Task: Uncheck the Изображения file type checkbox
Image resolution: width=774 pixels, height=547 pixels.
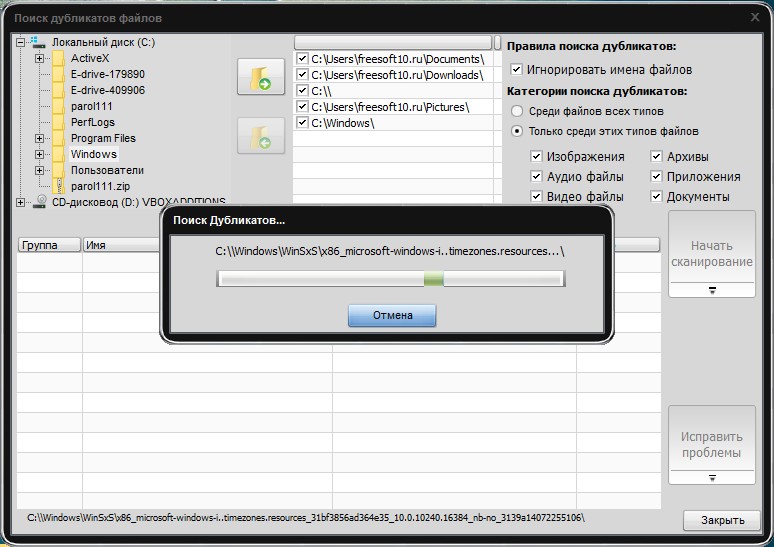Action: [536, 156]
